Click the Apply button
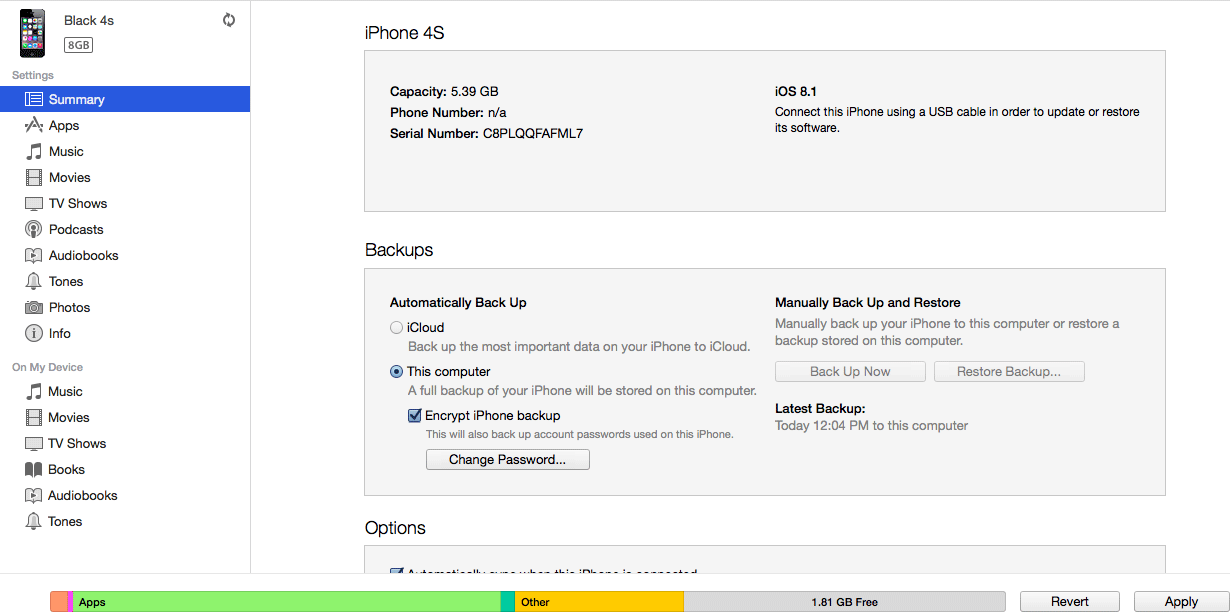 pos(1181,602)
